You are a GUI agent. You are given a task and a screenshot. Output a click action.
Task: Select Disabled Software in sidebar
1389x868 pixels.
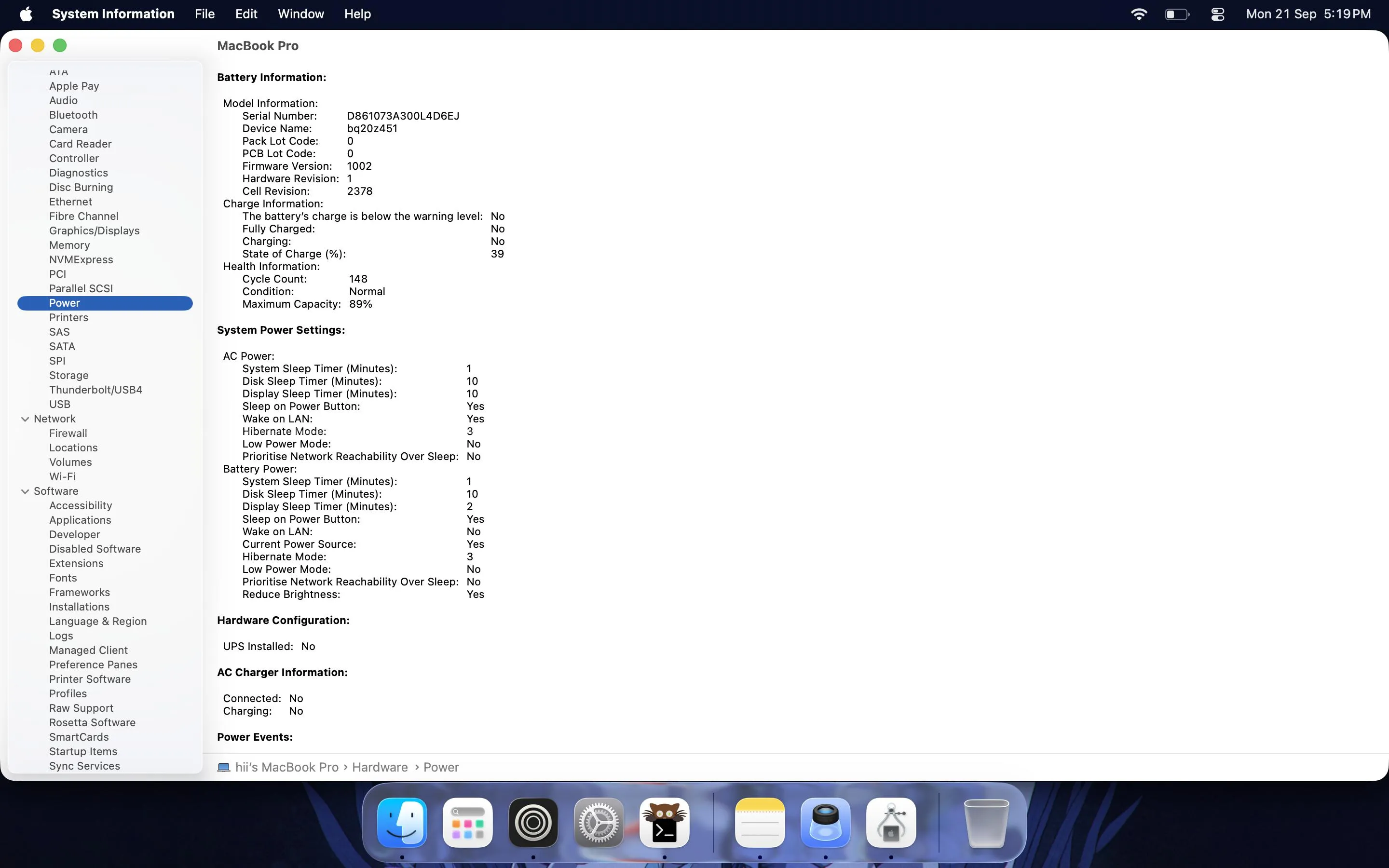click(95, 549)
